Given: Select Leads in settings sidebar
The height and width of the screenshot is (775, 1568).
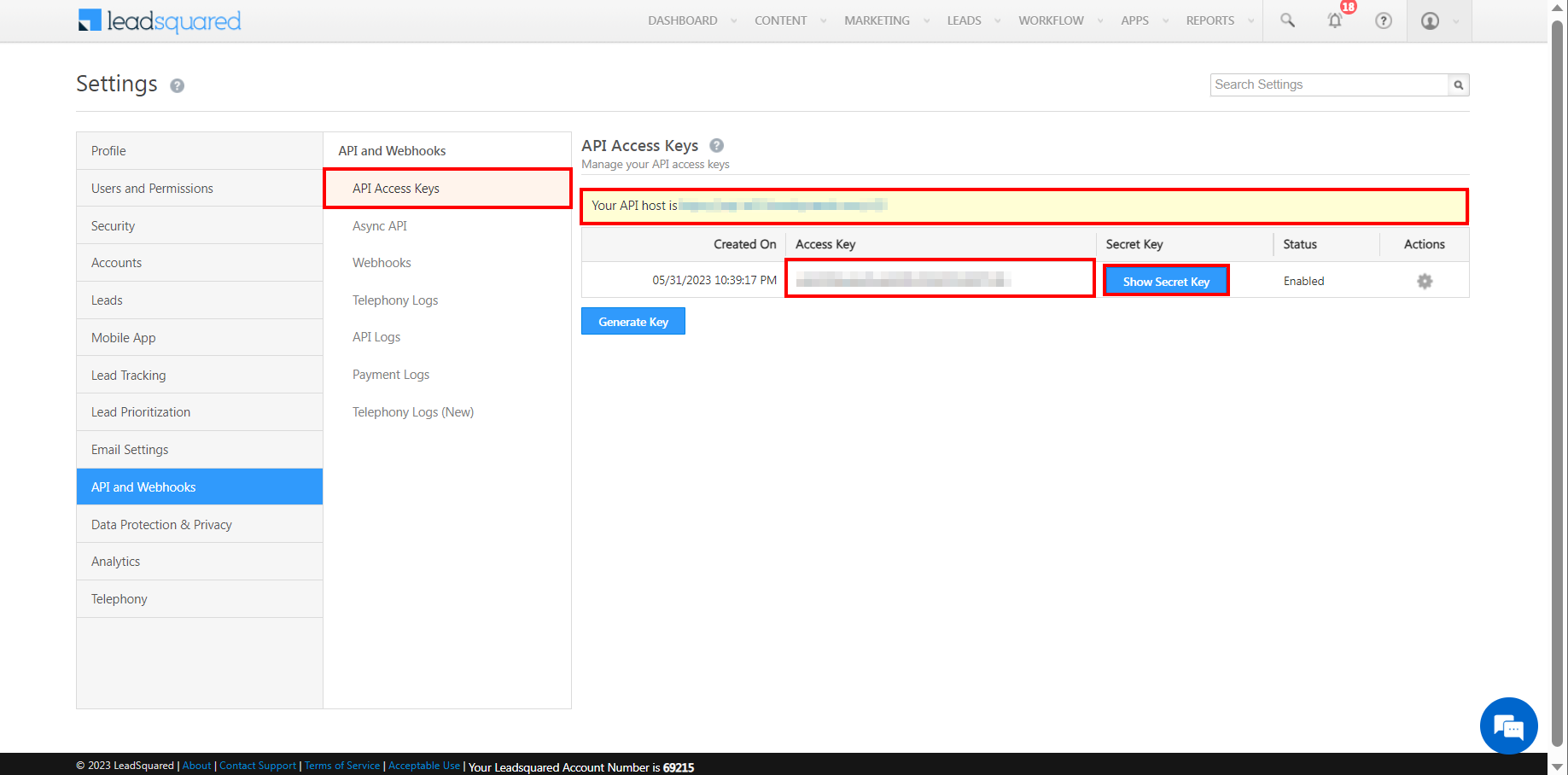Looking at the screenshot, I should (x=200, y=300).
